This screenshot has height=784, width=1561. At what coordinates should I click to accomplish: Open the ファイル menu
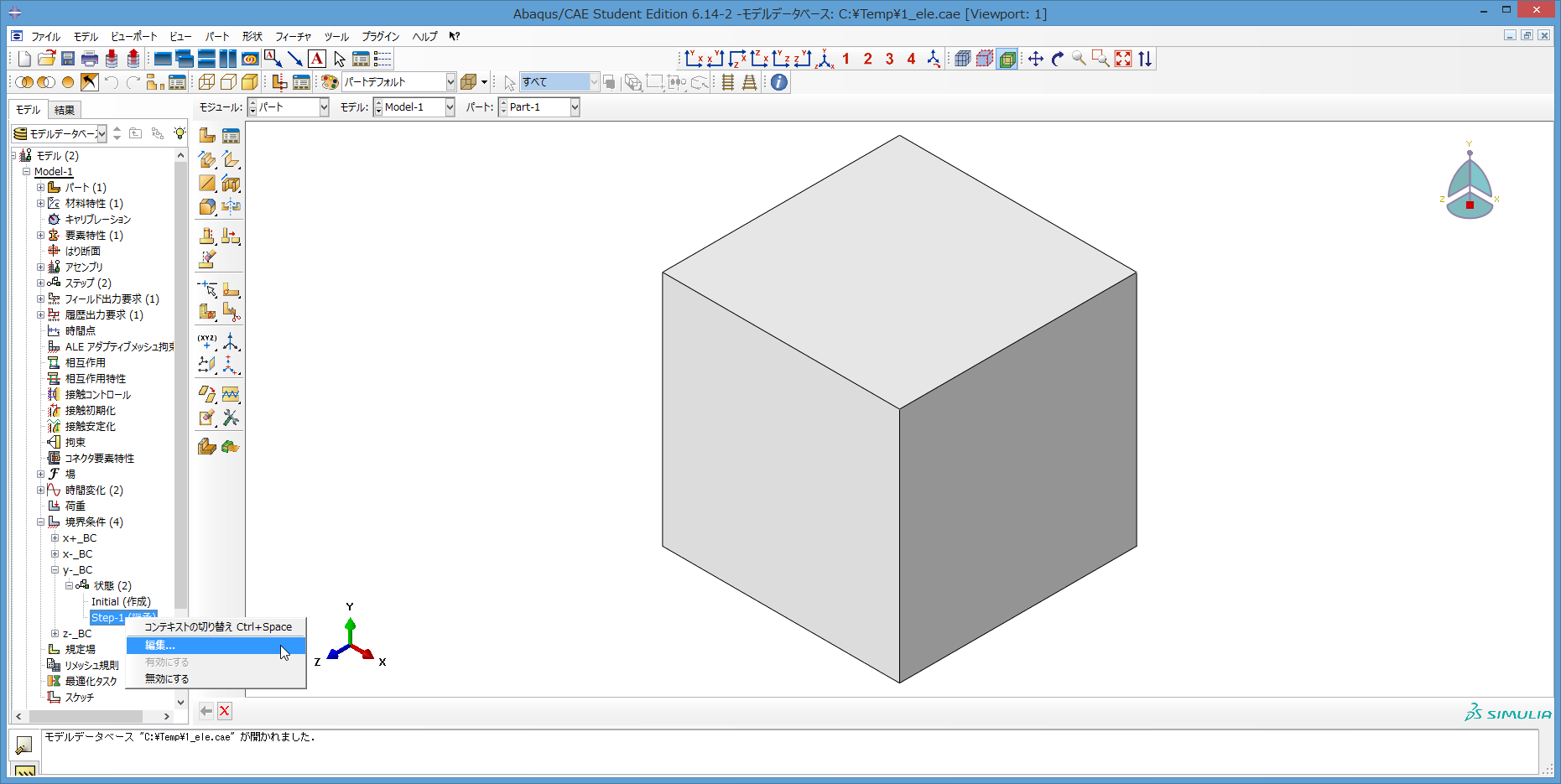pyautogui.click(x=45, y=36)
